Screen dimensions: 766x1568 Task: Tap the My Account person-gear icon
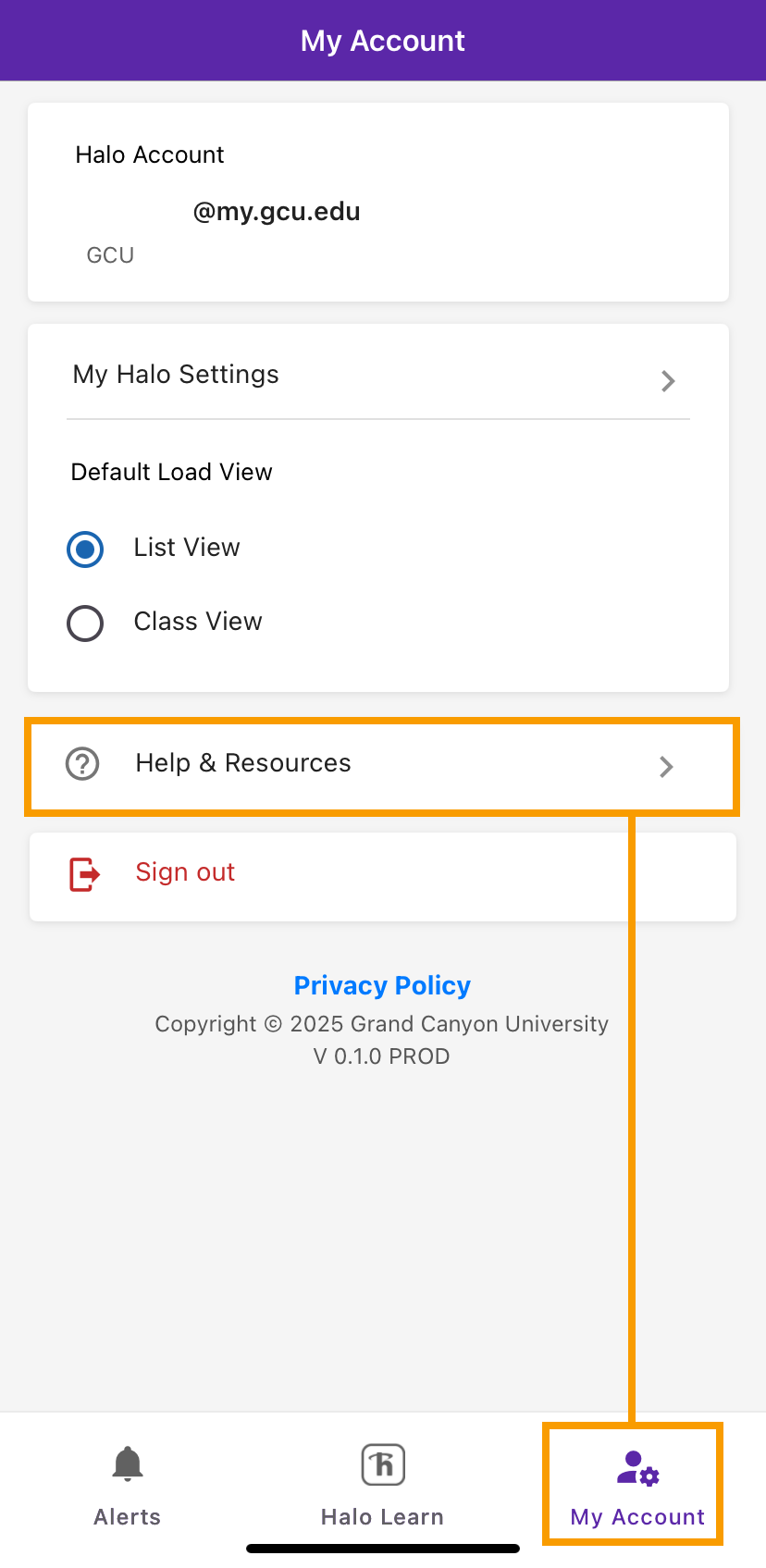click(637, 1467)
